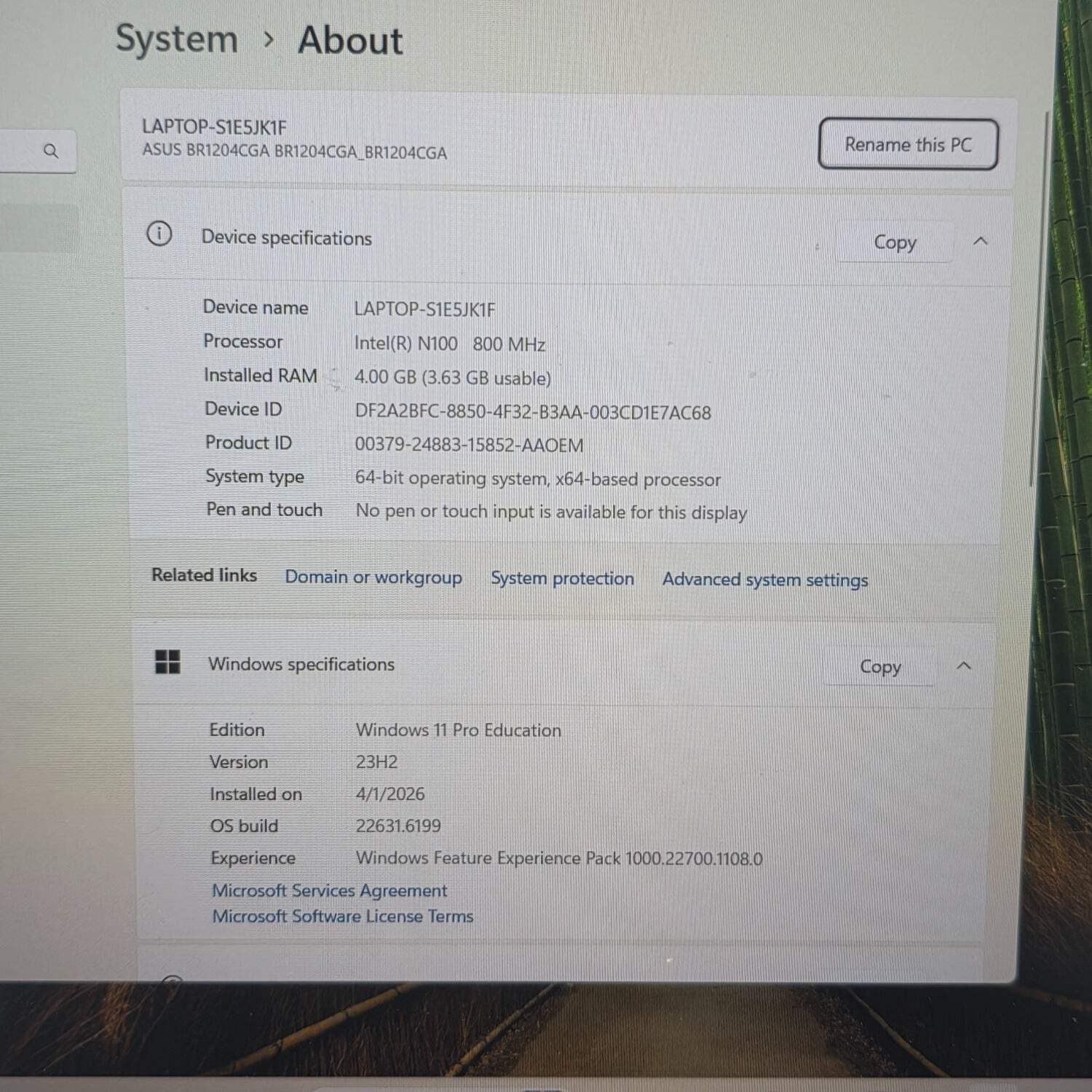Open Advanced system settings link
1092x1092 pixels.
point(765,580)
